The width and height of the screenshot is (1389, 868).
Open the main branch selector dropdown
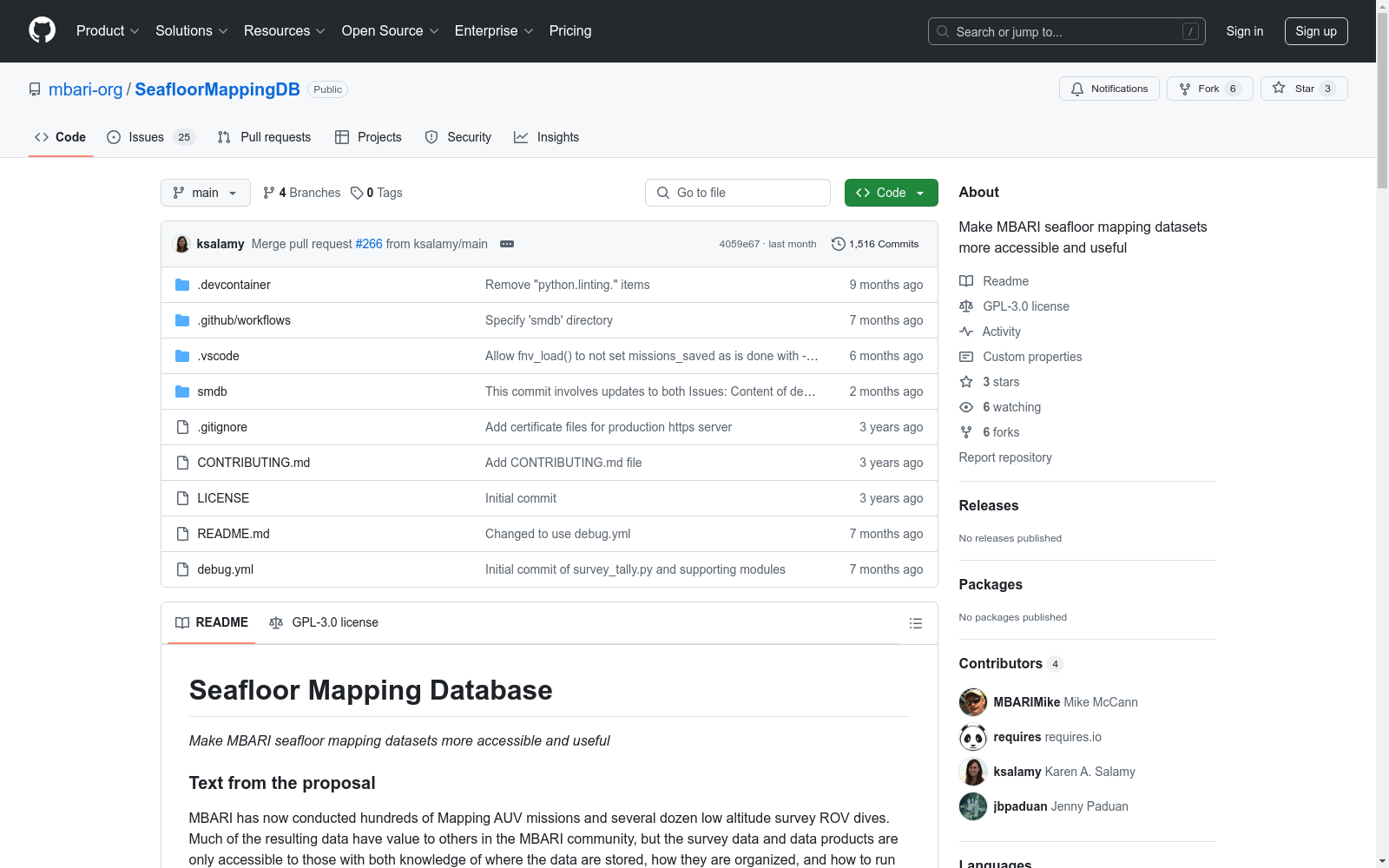click(x=206, y=193)
